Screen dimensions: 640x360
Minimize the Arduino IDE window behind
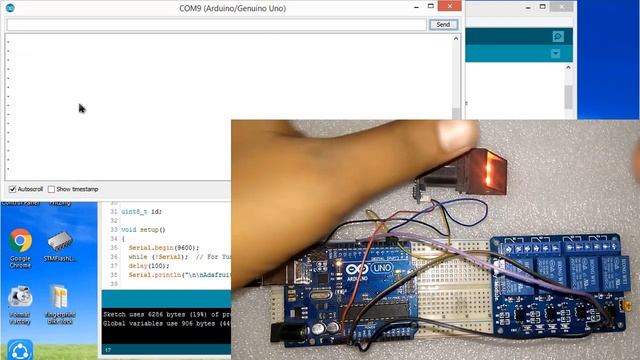tap(528, 7)
